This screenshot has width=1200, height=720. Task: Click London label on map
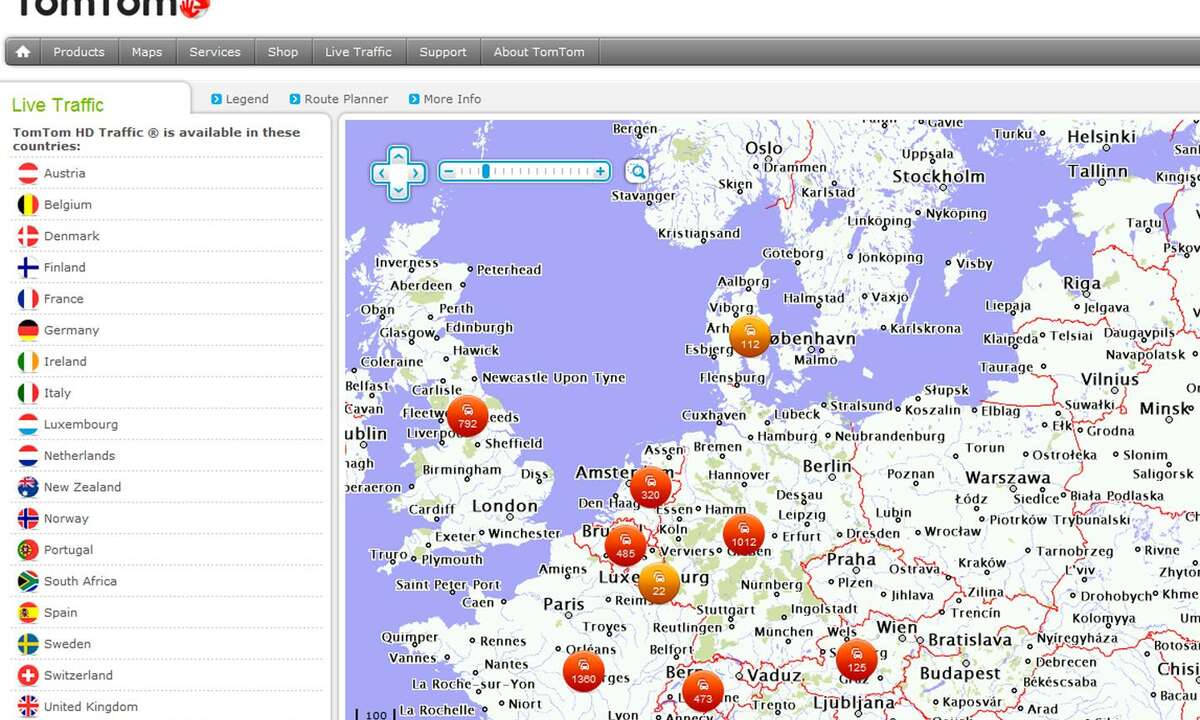[505, 506]
